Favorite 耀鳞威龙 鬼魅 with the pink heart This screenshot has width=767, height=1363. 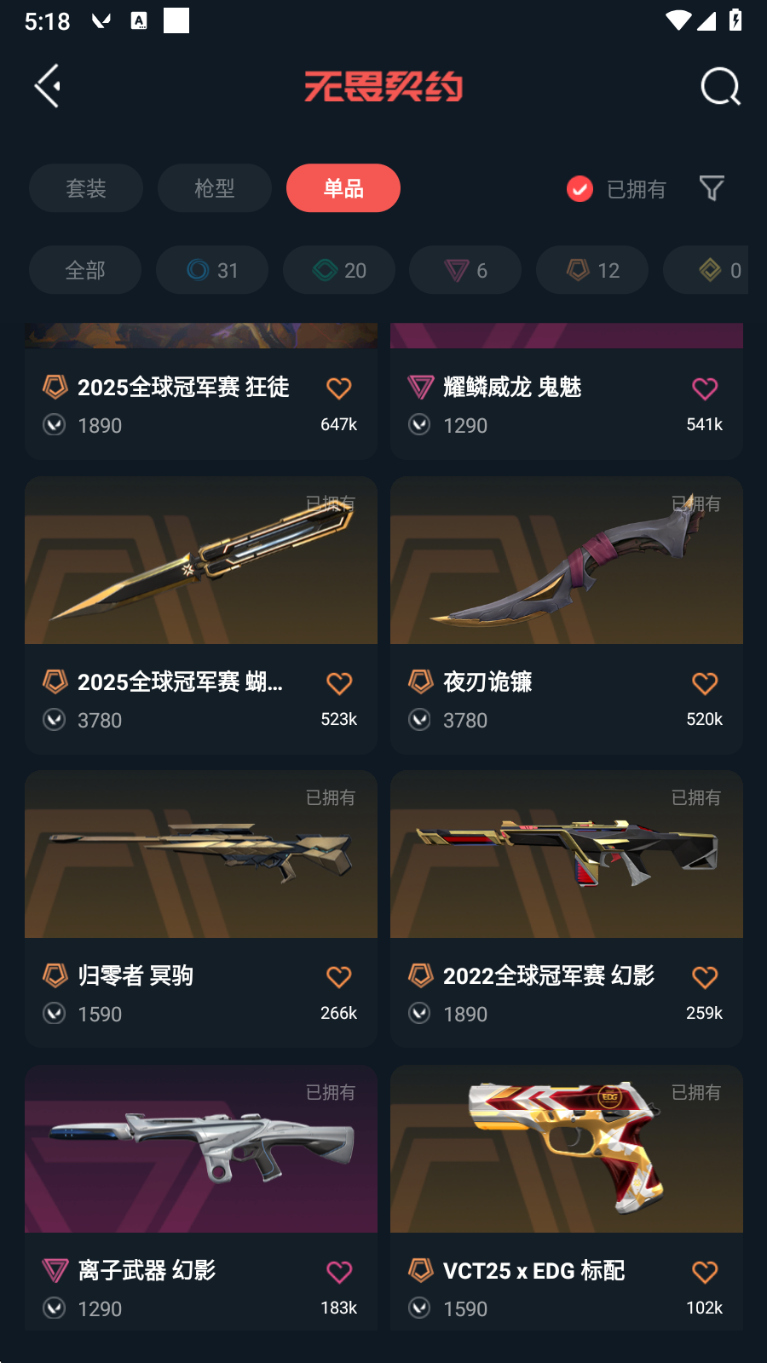[x=705, y=388]
